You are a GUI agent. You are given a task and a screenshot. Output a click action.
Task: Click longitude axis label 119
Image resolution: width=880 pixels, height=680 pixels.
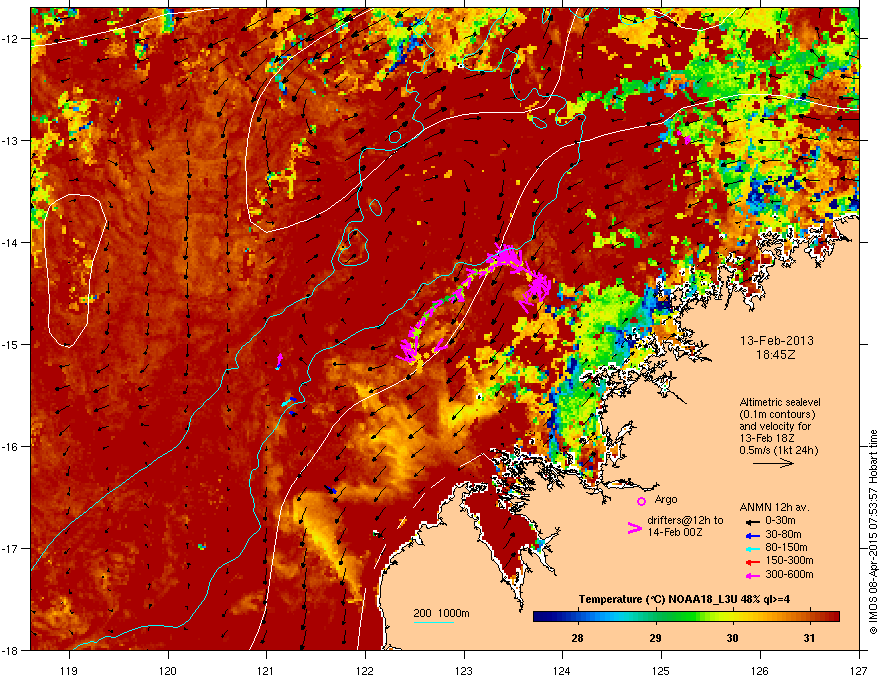(69, 670)
